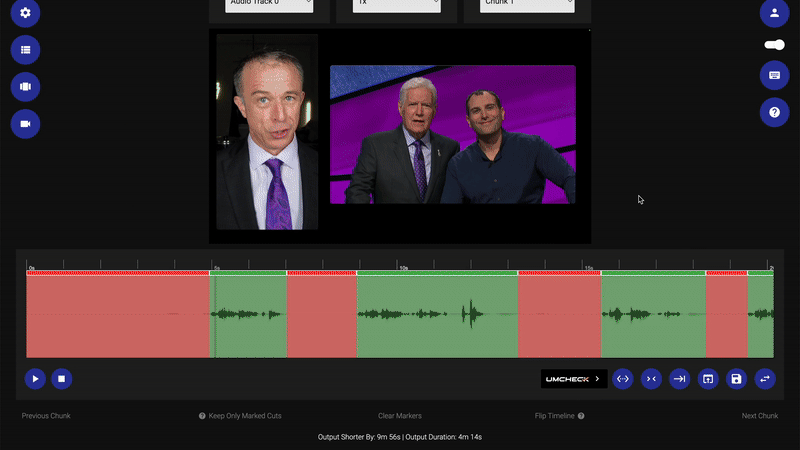Go to Previous Chunk

tap(46, 416)
